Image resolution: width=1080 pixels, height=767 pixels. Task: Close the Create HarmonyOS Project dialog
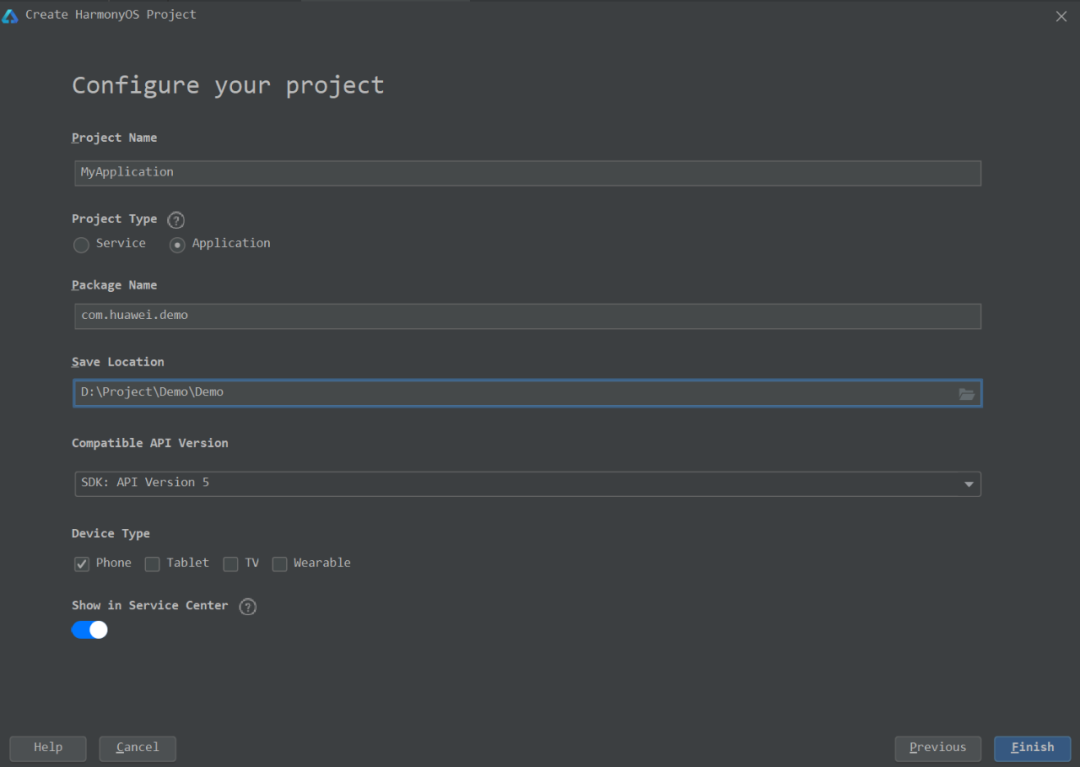1061,16
